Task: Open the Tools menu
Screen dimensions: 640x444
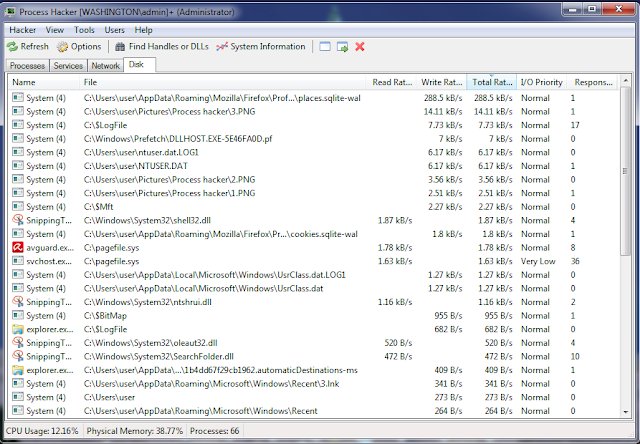Action: [x=84, y=30]
